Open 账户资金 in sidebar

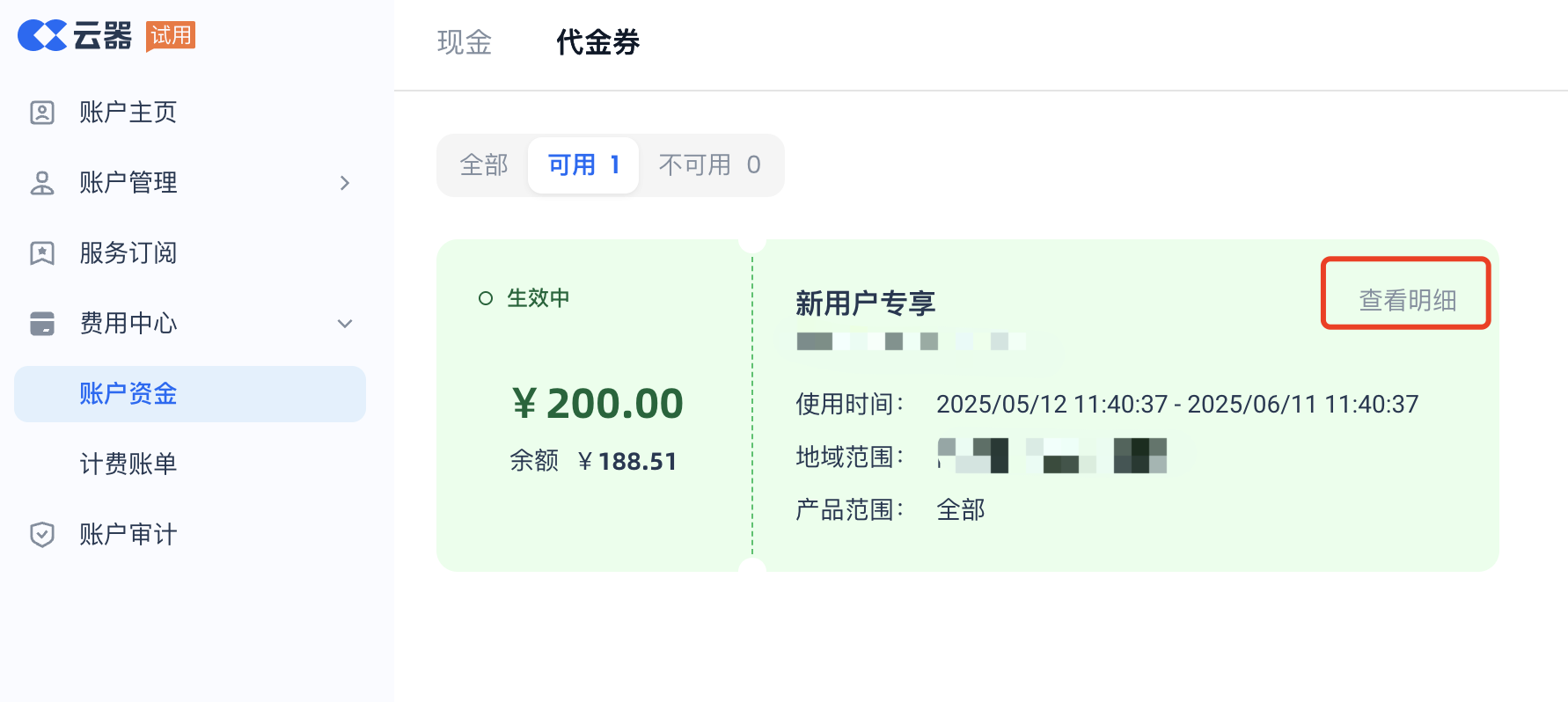tap(128, 394)
